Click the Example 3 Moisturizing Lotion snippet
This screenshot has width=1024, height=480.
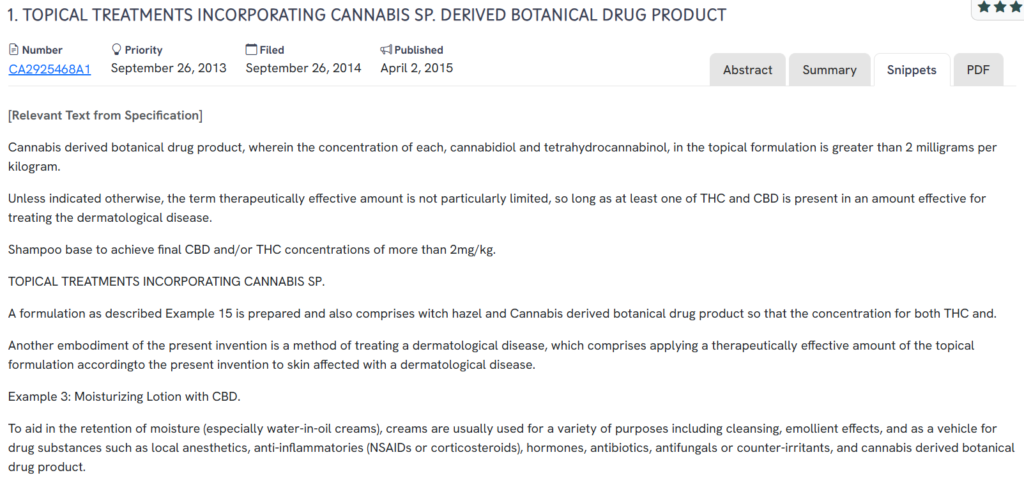(x=124, y=396)
